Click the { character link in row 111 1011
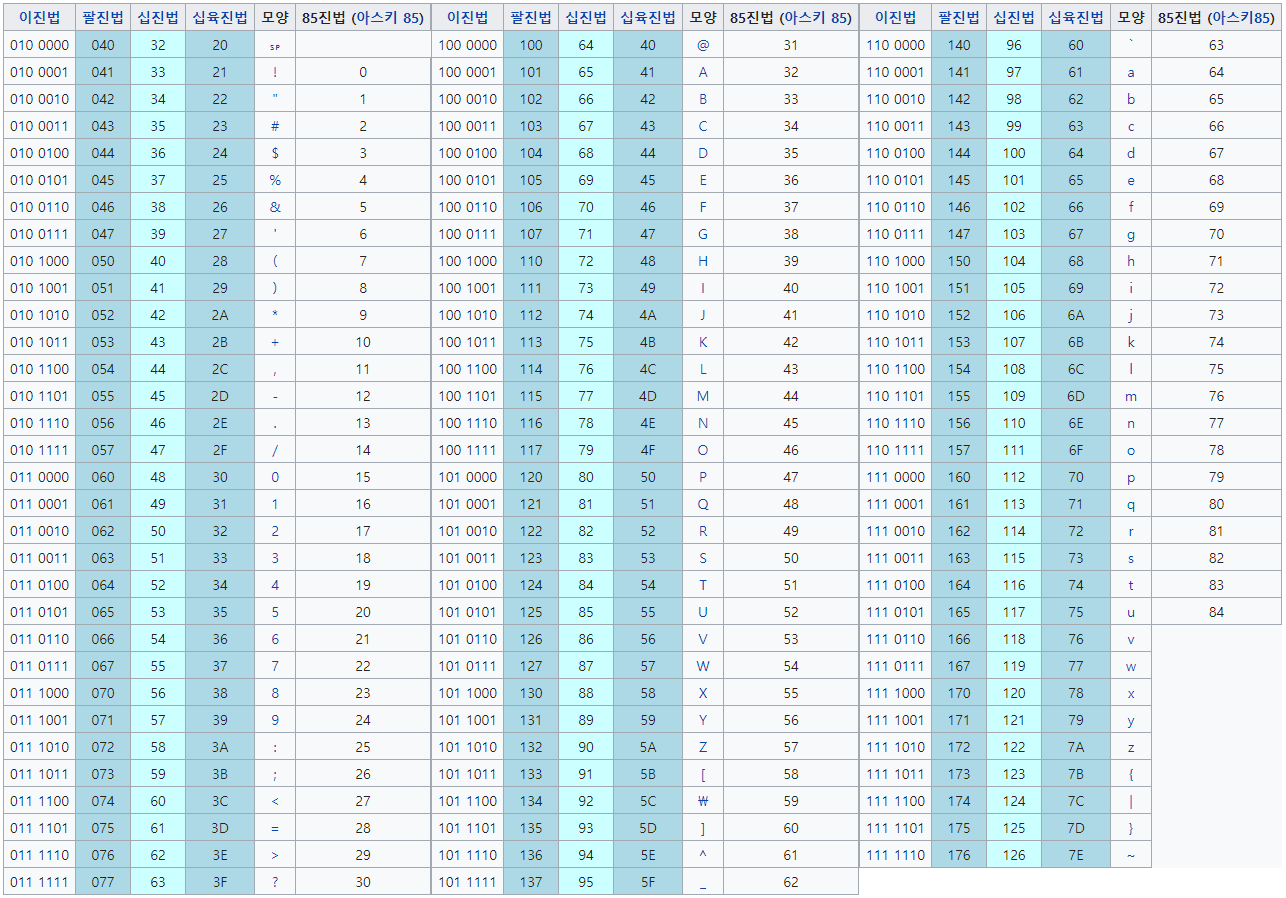The height and width of the screenshot is (898, 1286). (1131, 774)
